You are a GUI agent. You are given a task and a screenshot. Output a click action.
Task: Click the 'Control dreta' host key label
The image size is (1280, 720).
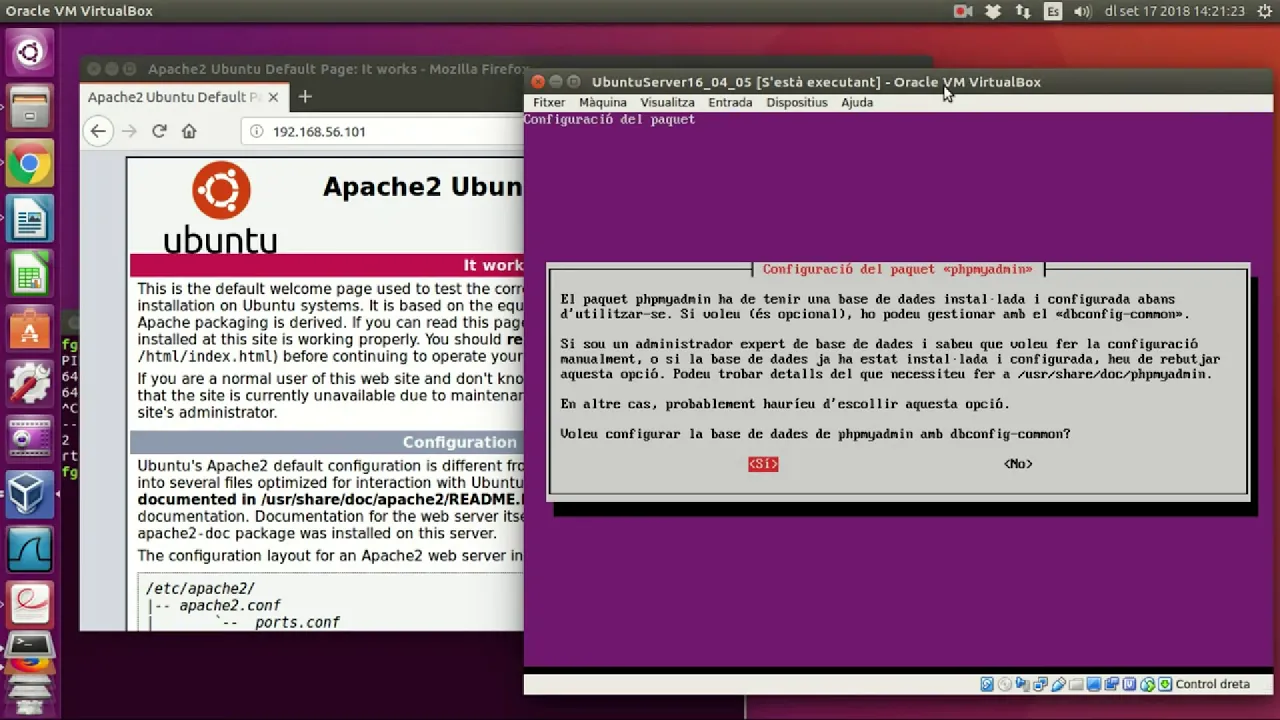(1212, 684)
